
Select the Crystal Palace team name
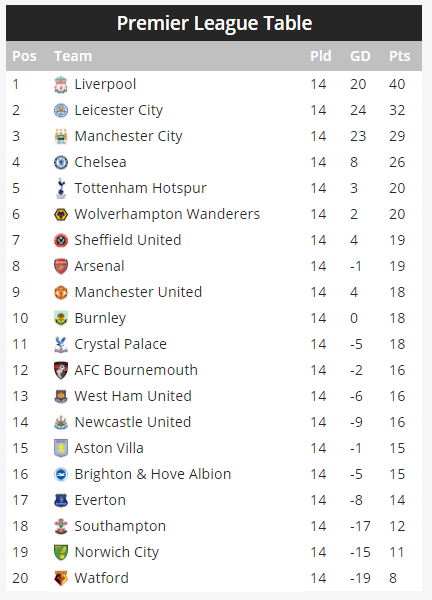tap(121, 344)
